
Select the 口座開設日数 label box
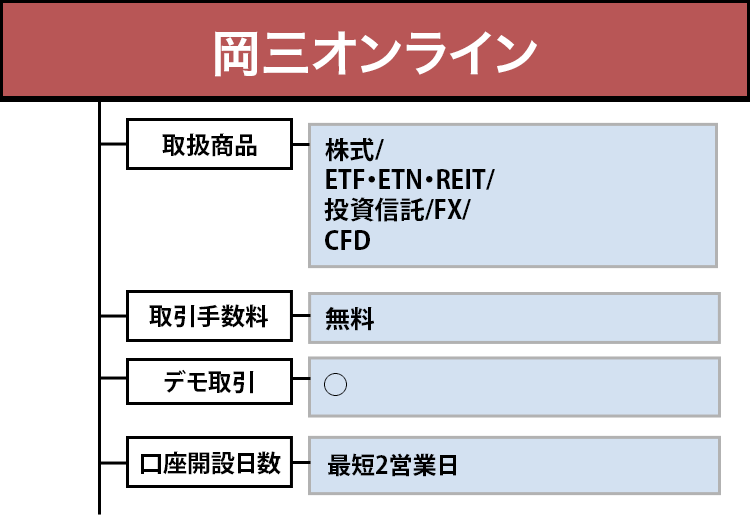(x=209, y=464)
